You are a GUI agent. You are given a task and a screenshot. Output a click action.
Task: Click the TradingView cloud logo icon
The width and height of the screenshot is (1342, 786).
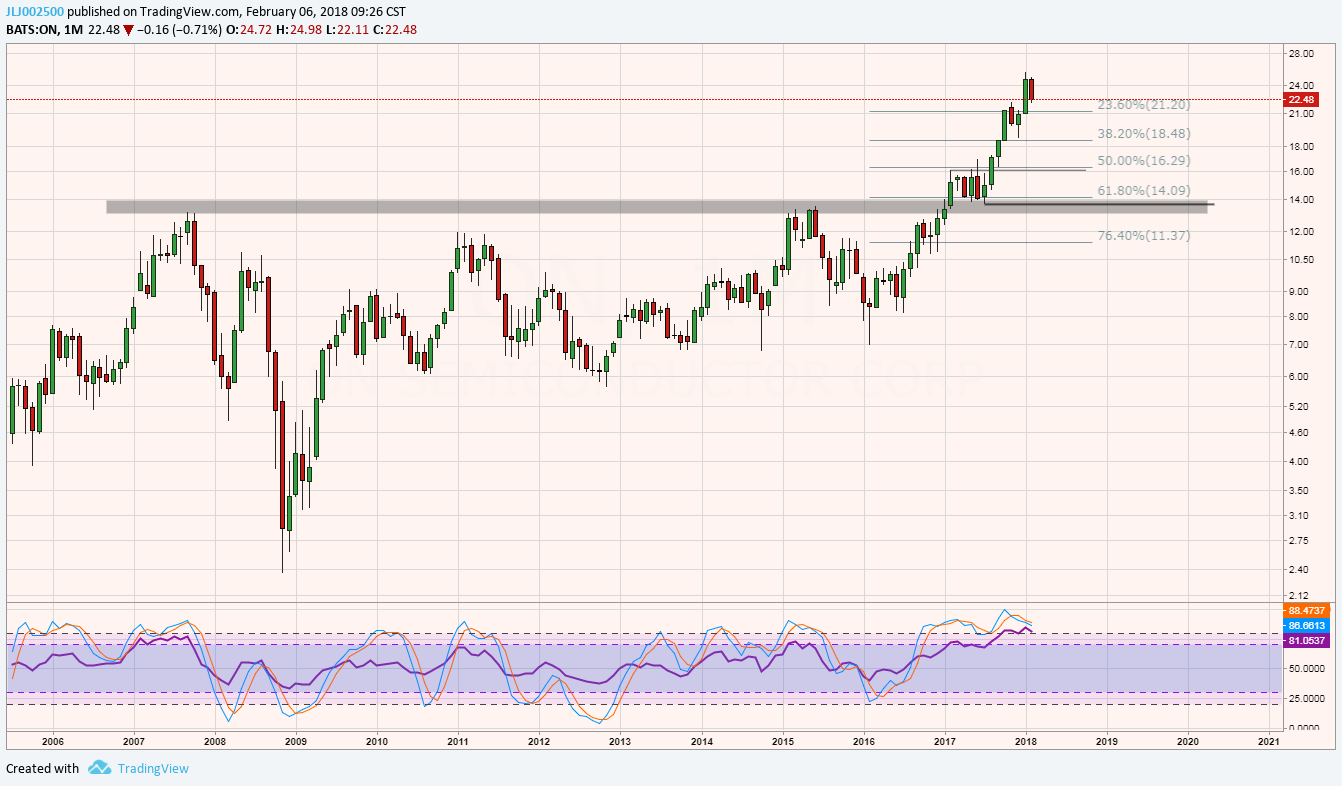tap(99, 768)
